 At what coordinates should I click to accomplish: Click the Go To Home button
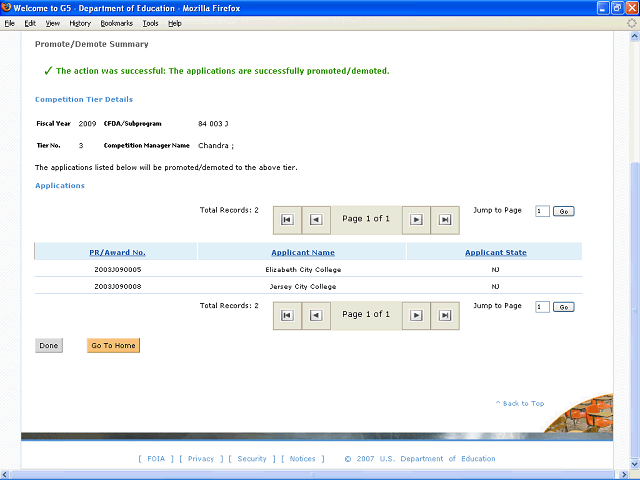click(x=113, y=345)
